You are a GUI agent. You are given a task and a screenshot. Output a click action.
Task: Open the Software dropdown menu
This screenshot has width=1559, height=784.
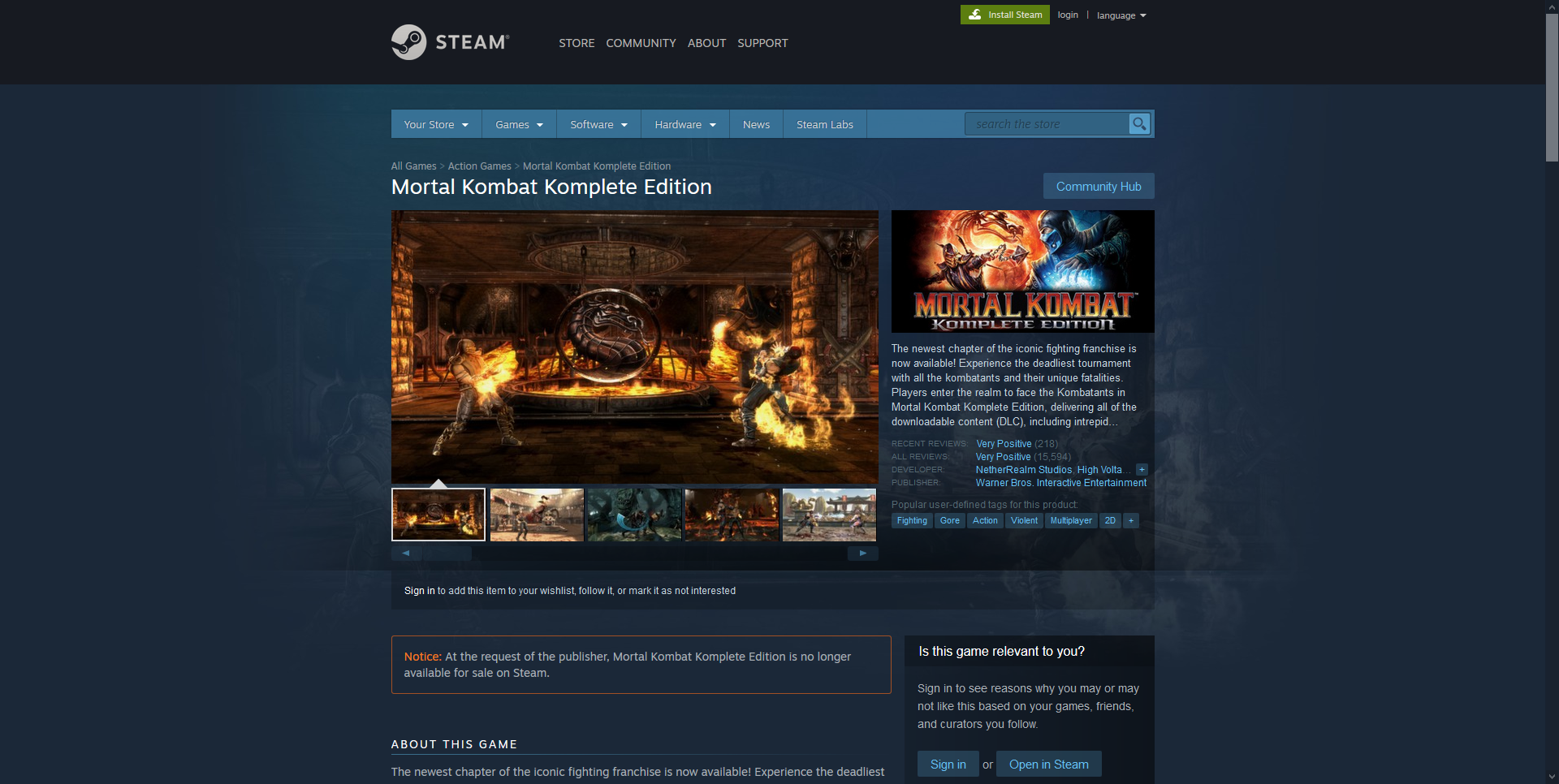(x=598, y=124)
